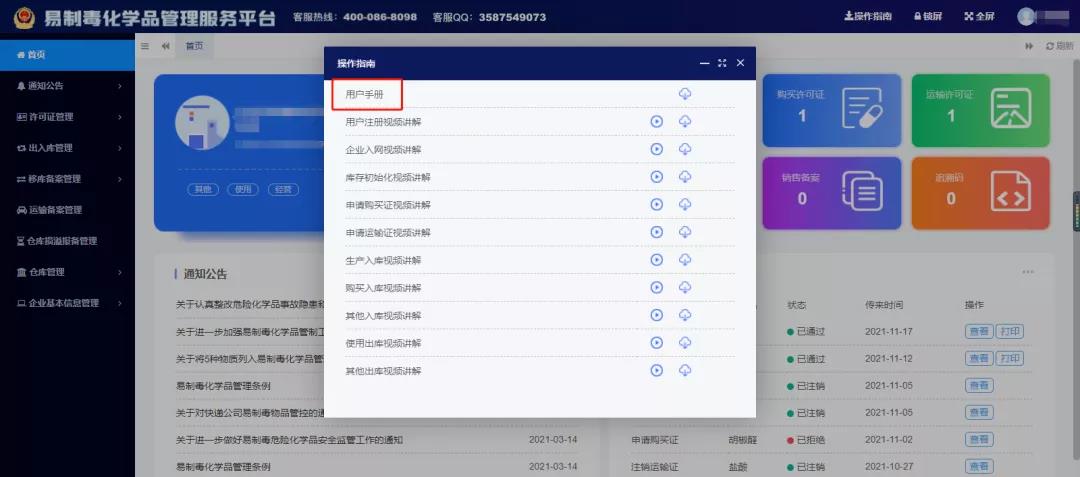Viewport: 1080px width, 477px height.
Task: Open 运输备案管理 in the sidebar
Action: click(62, 210)
